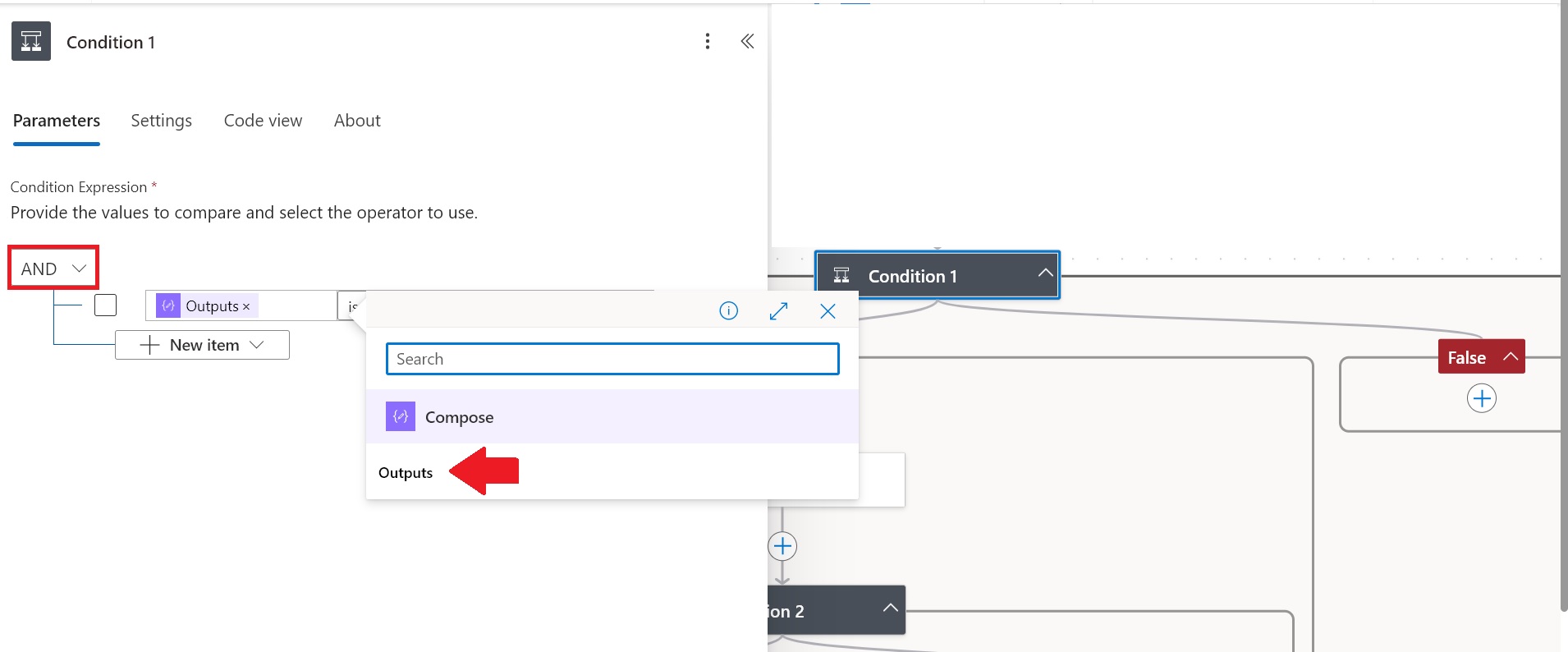Close the dynamic content popup
The width and height of the screenshot is (1568, 652).
(x=828, y=310)
